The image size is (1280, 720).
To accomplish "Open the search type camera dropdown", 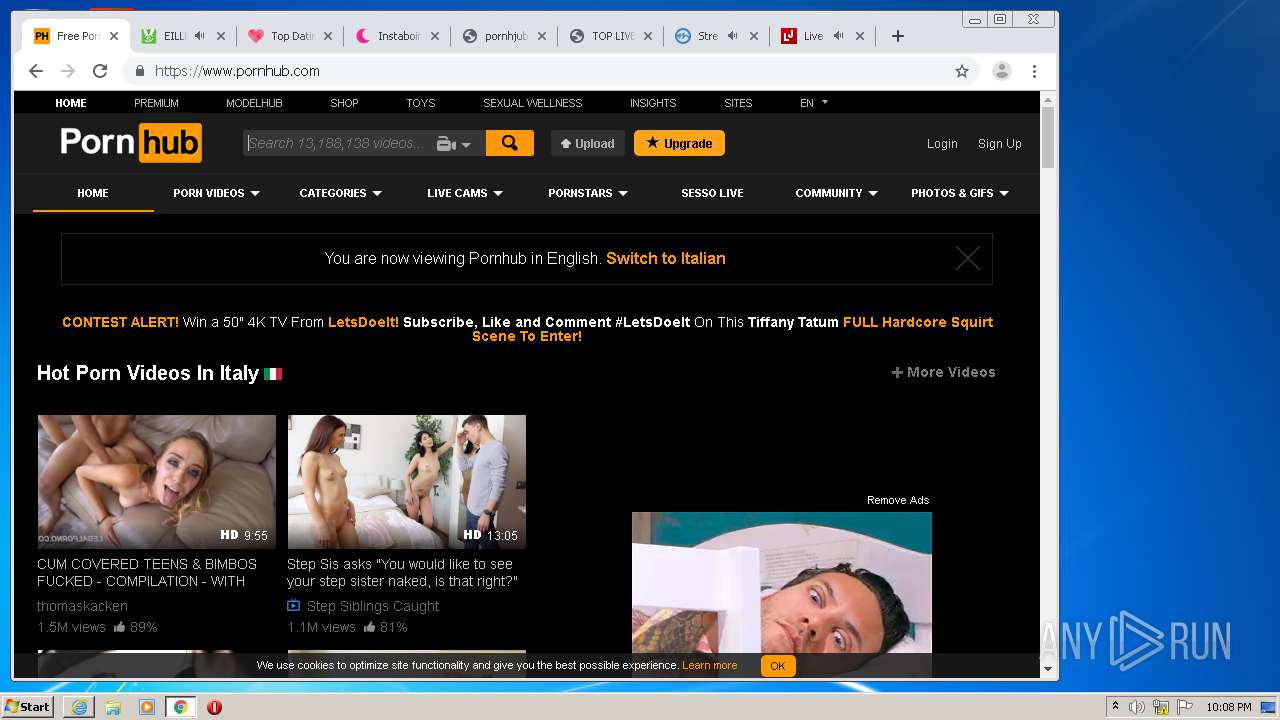I will point(454,144).
